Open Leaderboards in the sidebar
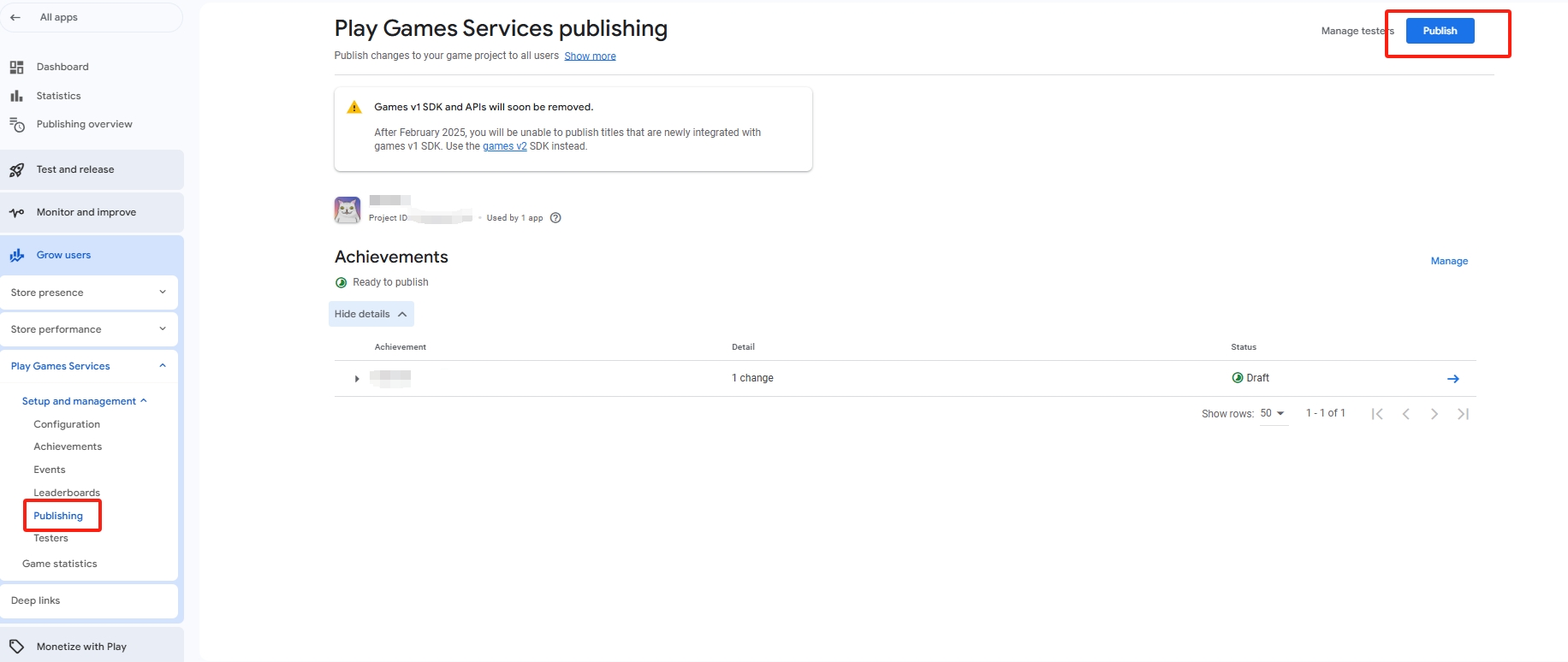 67,493
